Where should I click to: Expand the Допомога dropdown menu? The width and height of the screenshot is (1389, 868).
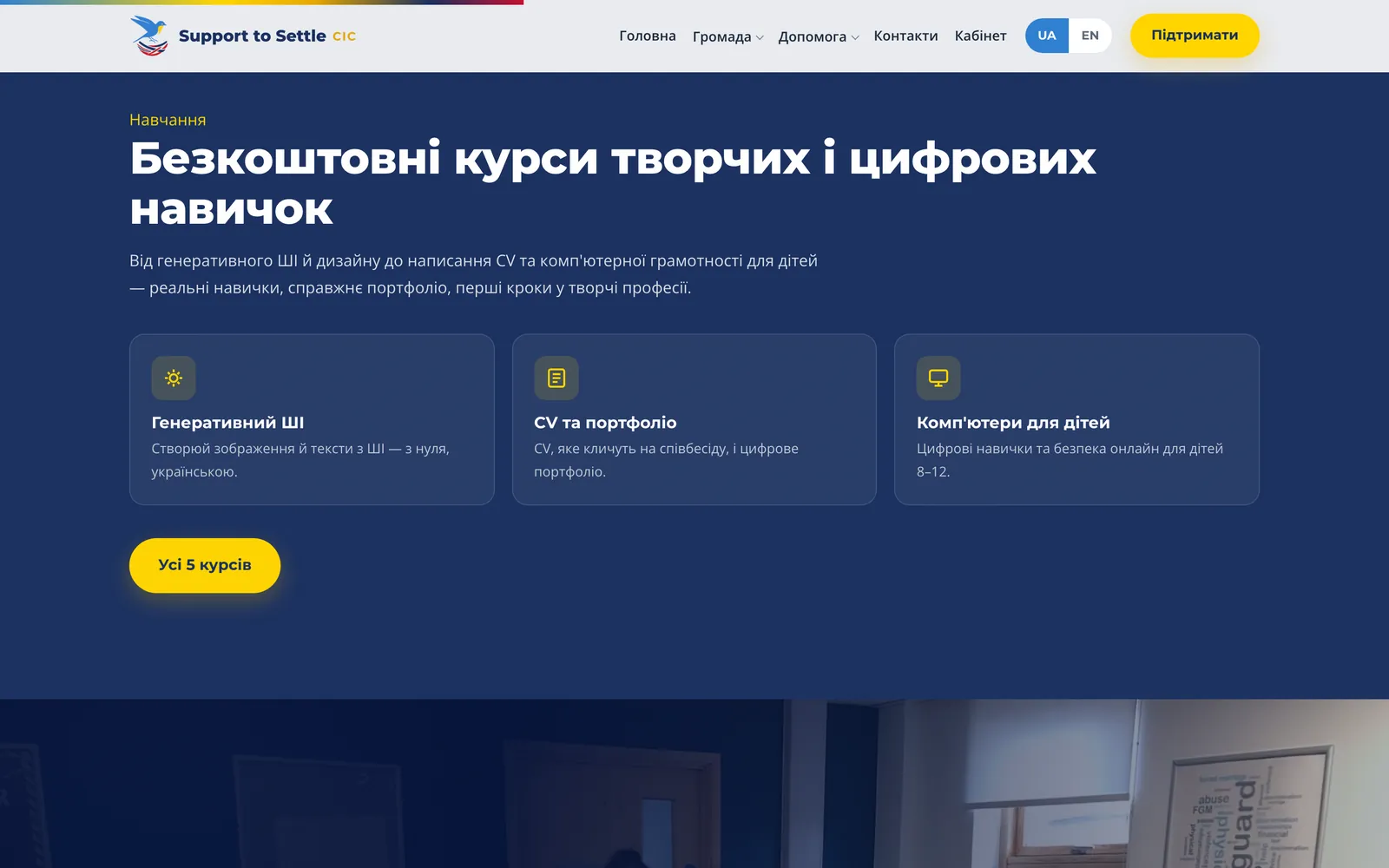(818, 36)
